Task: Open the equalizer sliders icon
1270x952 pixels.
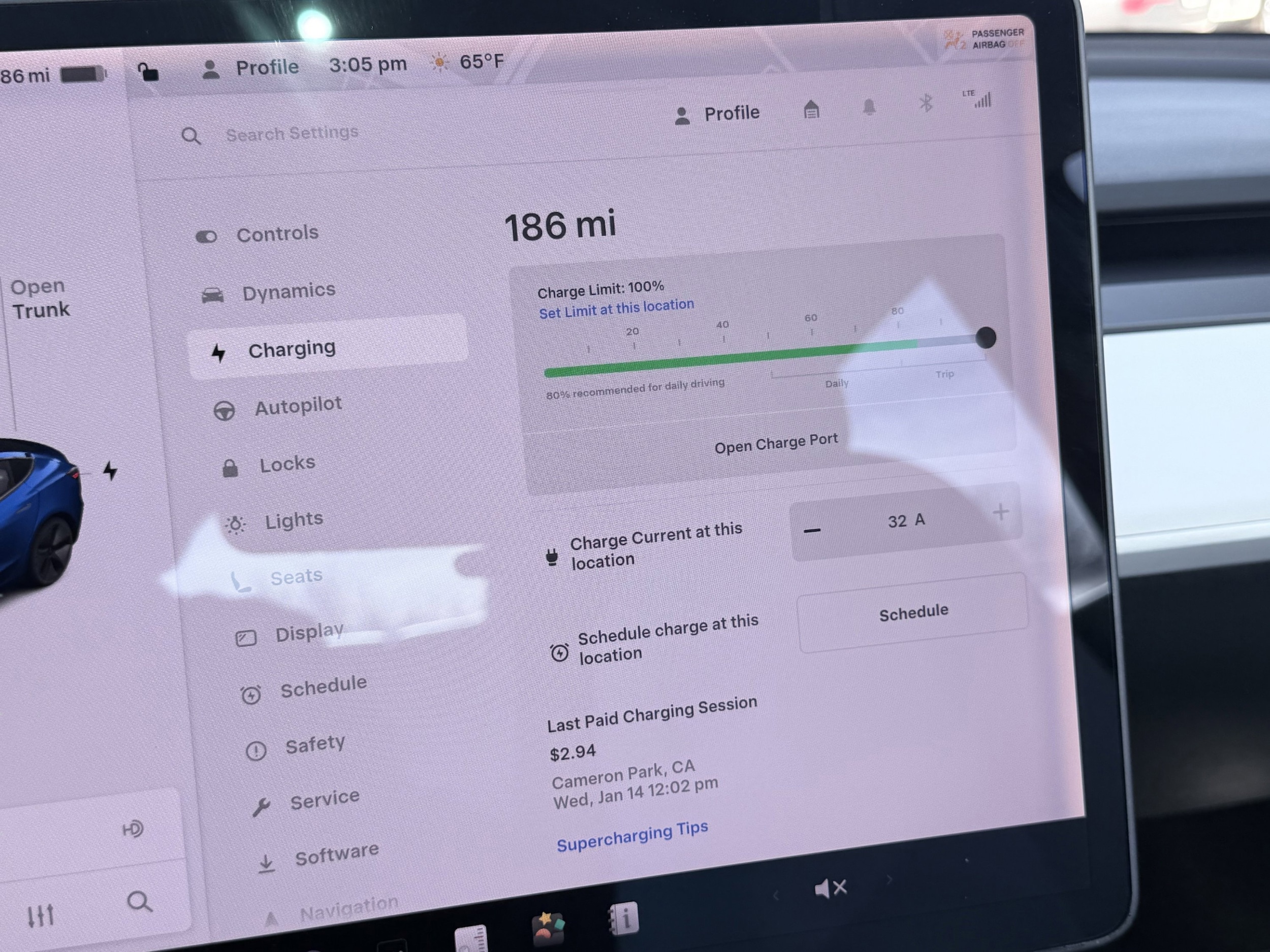Action: 41,915
